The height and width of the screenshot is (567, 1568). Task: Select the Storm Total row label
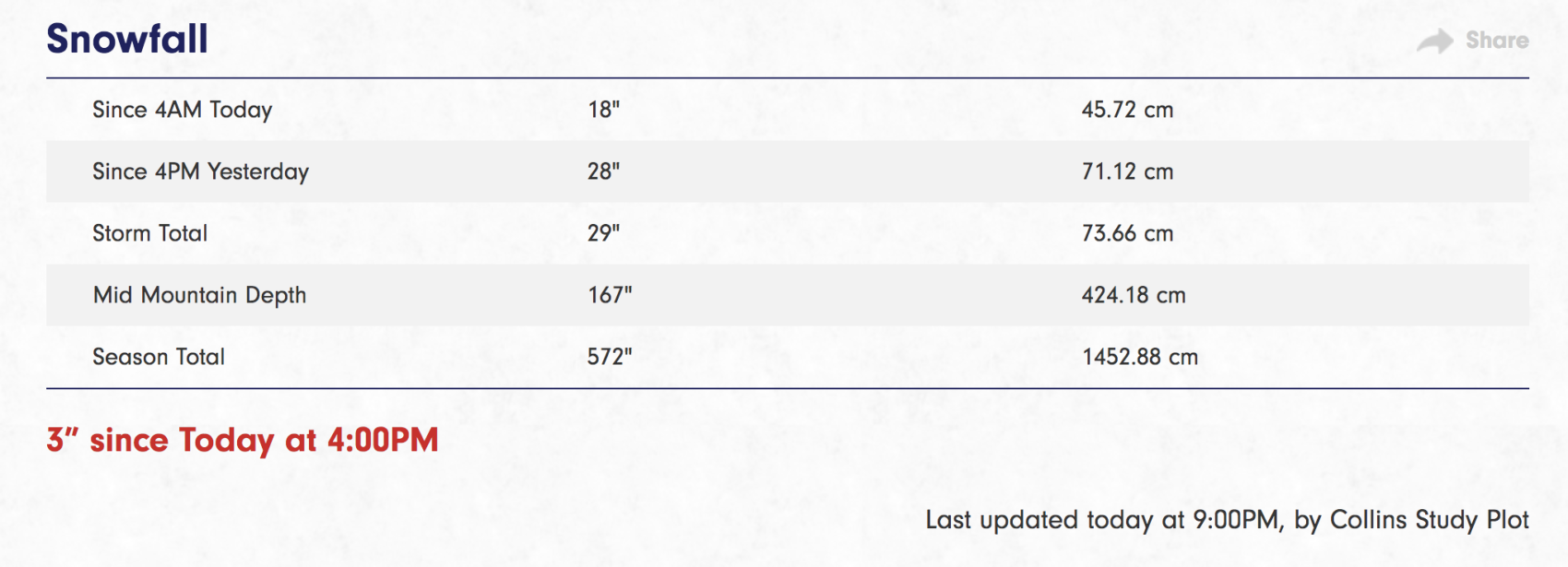[x=150, y=233]
